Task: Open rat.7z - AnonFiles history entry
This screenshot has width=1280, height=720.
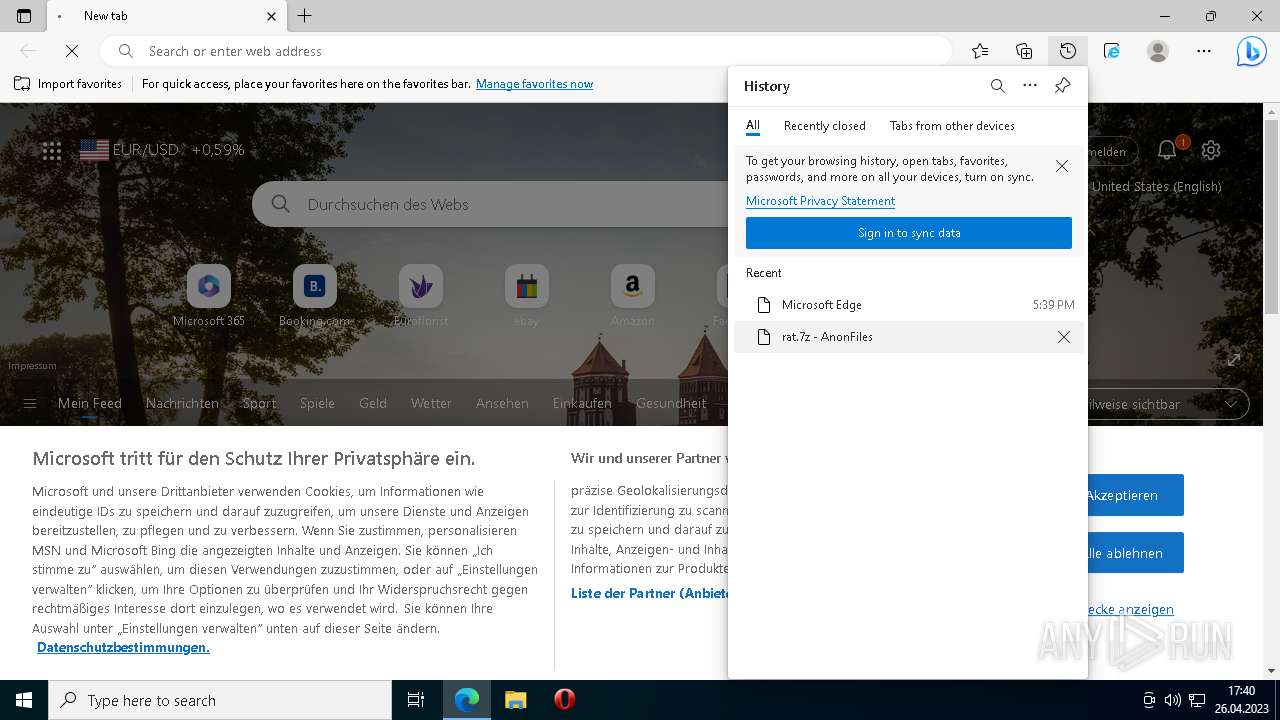Action: [909, 337]
